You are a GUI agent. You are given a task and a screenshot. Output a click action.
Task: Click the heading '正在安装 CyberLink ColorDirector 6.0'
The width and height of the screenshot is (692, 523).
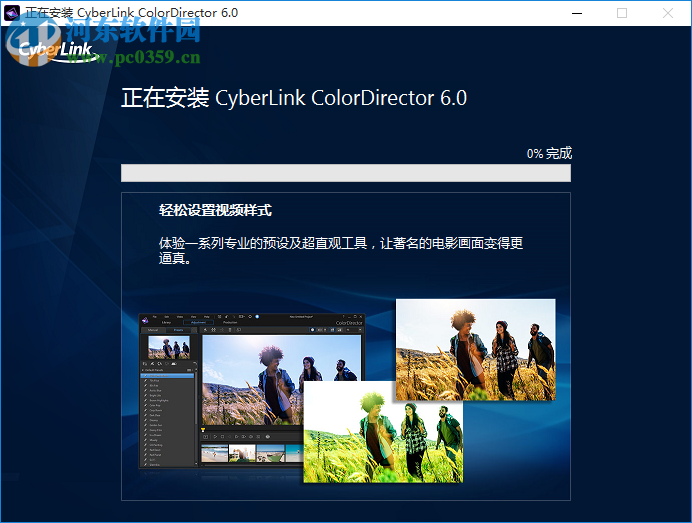click(x=294, y=98)
